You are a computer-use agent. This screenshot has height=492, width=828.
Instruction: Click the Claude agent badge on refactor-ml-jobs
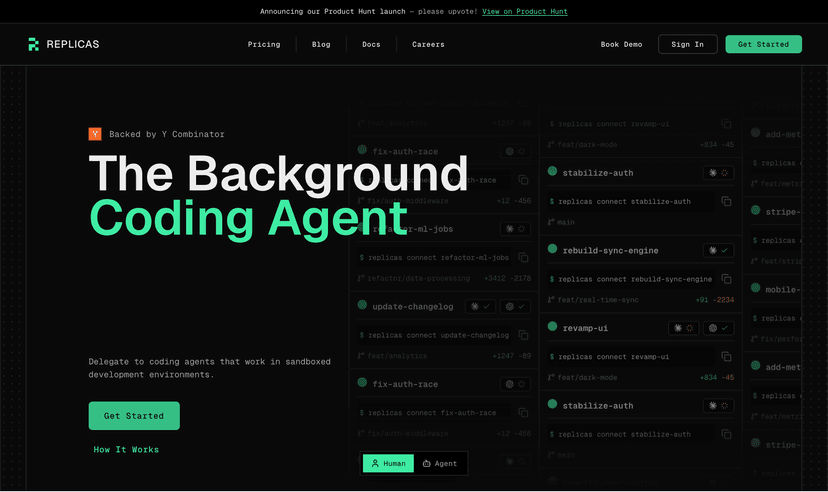515,229
